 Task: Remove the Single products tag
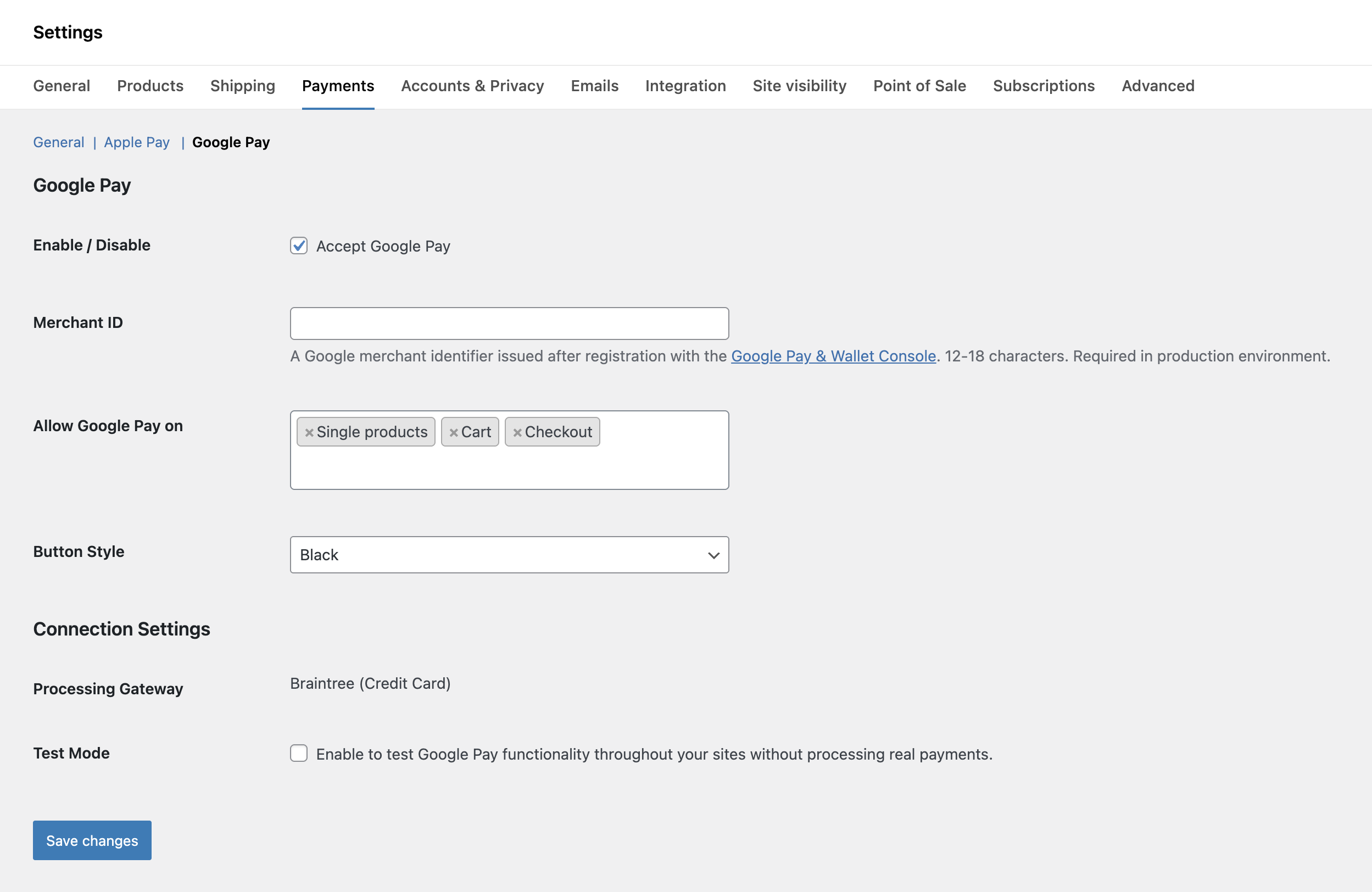coord(309,432)
